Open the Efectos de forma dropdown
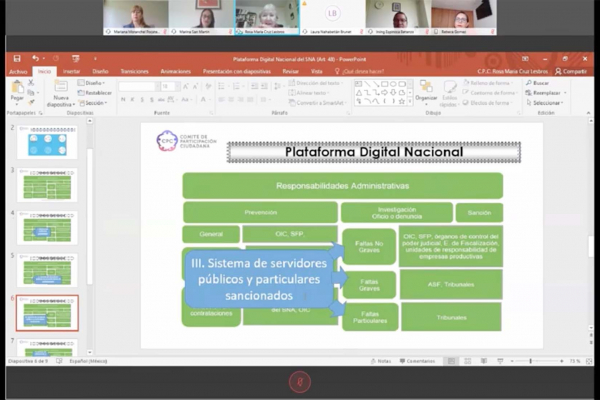The width and height of the screenshot is (600, 400). click(x=488, y=103)
